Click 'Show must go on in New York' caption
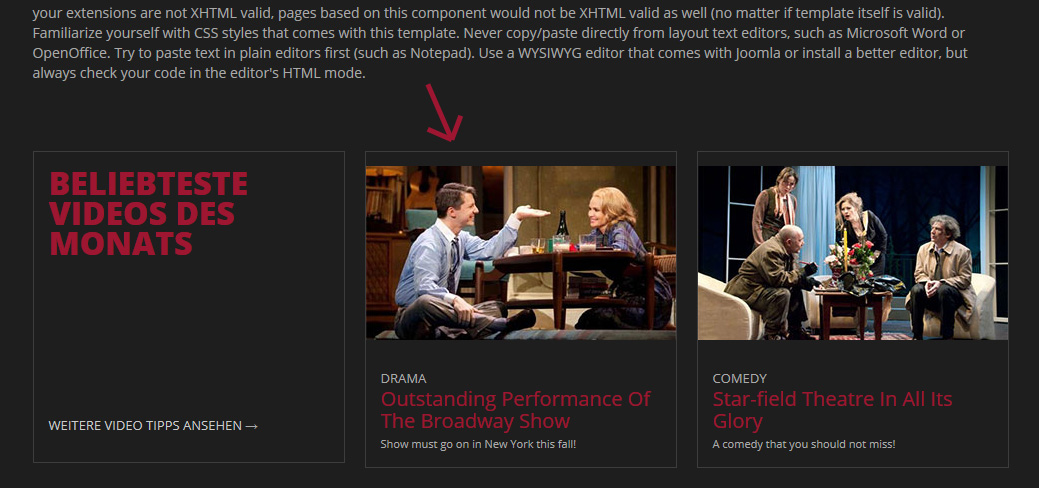The height and width of the screenshot is (488, 1039). [x=478, y=444]
